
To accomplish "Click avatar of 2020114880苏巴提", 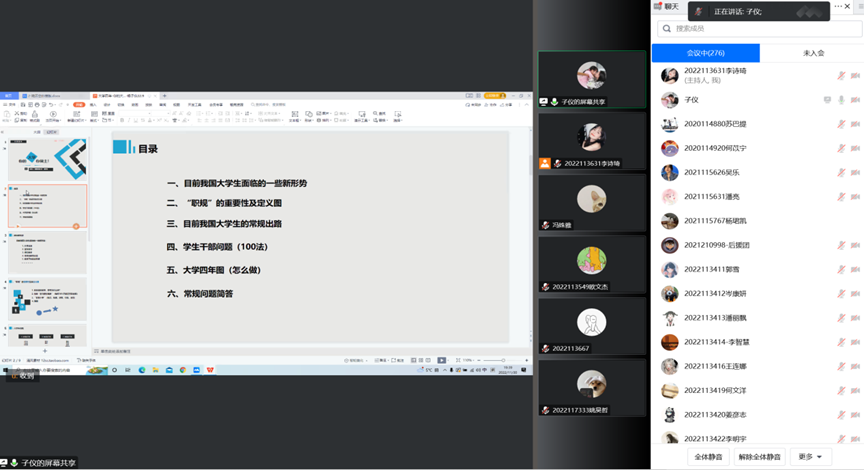I will pos(670,124).
